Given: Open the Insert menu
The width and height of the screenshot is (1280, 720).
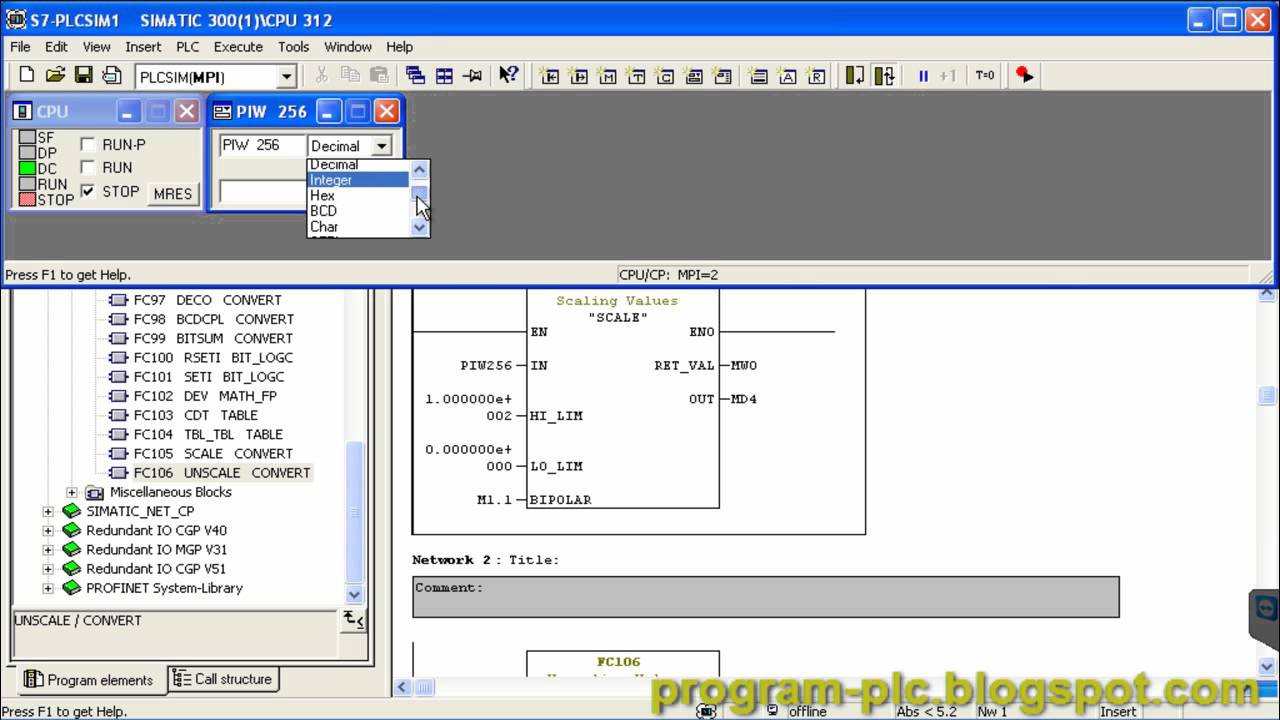Looking at the screenshot, I should click(x=143, y=46).
